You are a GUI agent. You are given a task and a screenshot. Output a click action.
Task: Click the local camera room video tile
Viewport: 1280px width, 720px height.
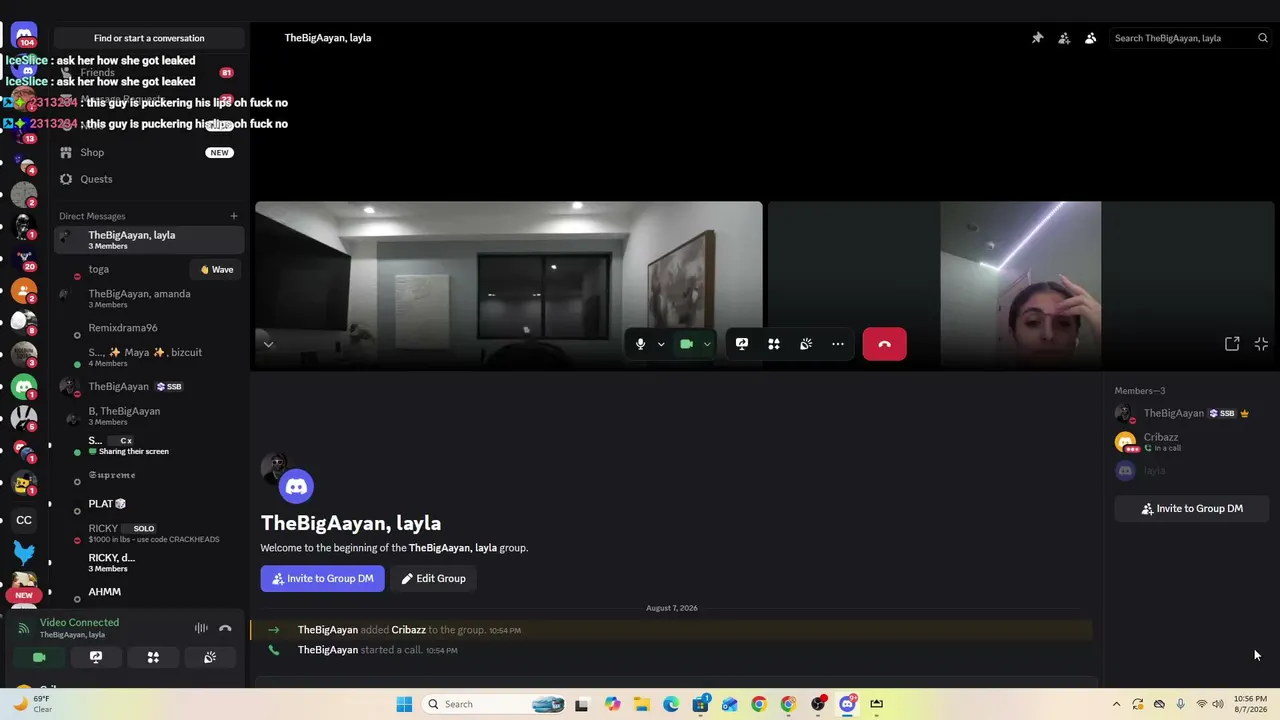click(509, 286)
